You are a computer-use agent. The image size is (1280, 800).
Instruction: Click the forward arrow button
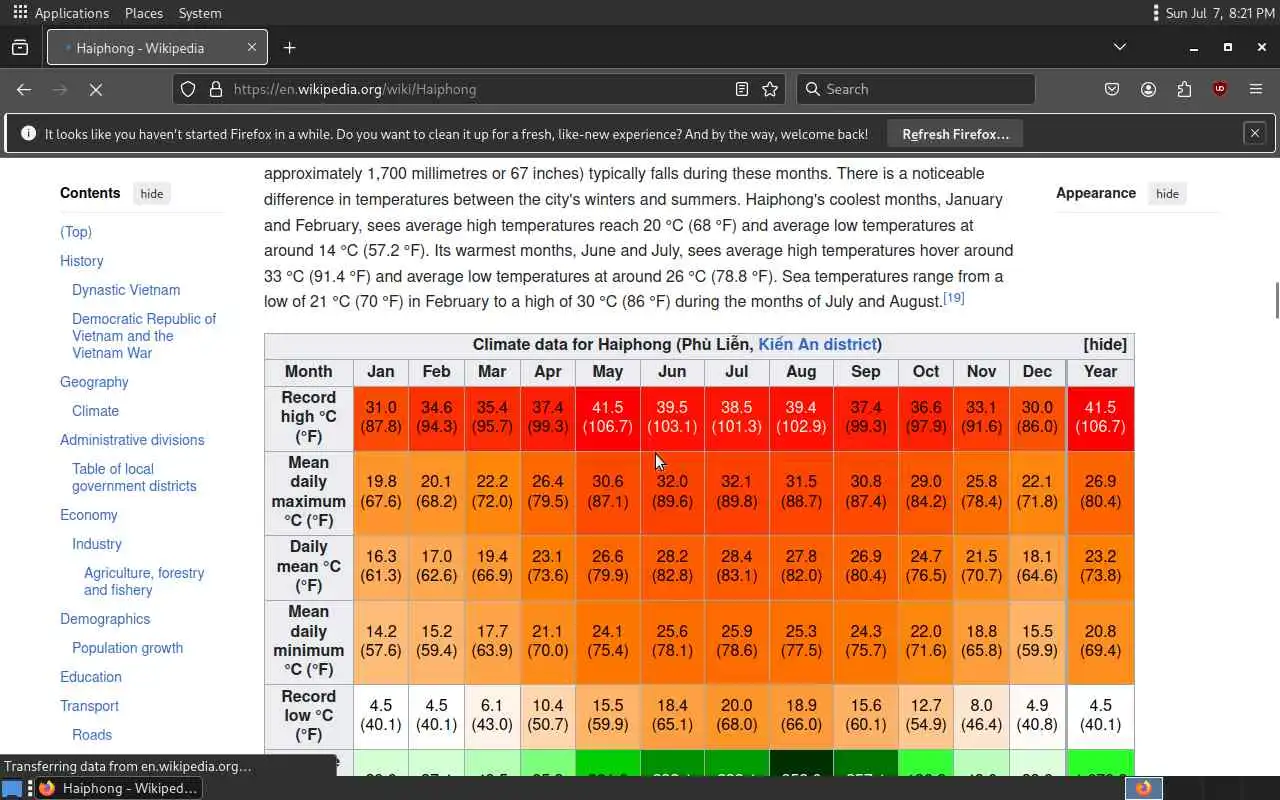point(60,89)
